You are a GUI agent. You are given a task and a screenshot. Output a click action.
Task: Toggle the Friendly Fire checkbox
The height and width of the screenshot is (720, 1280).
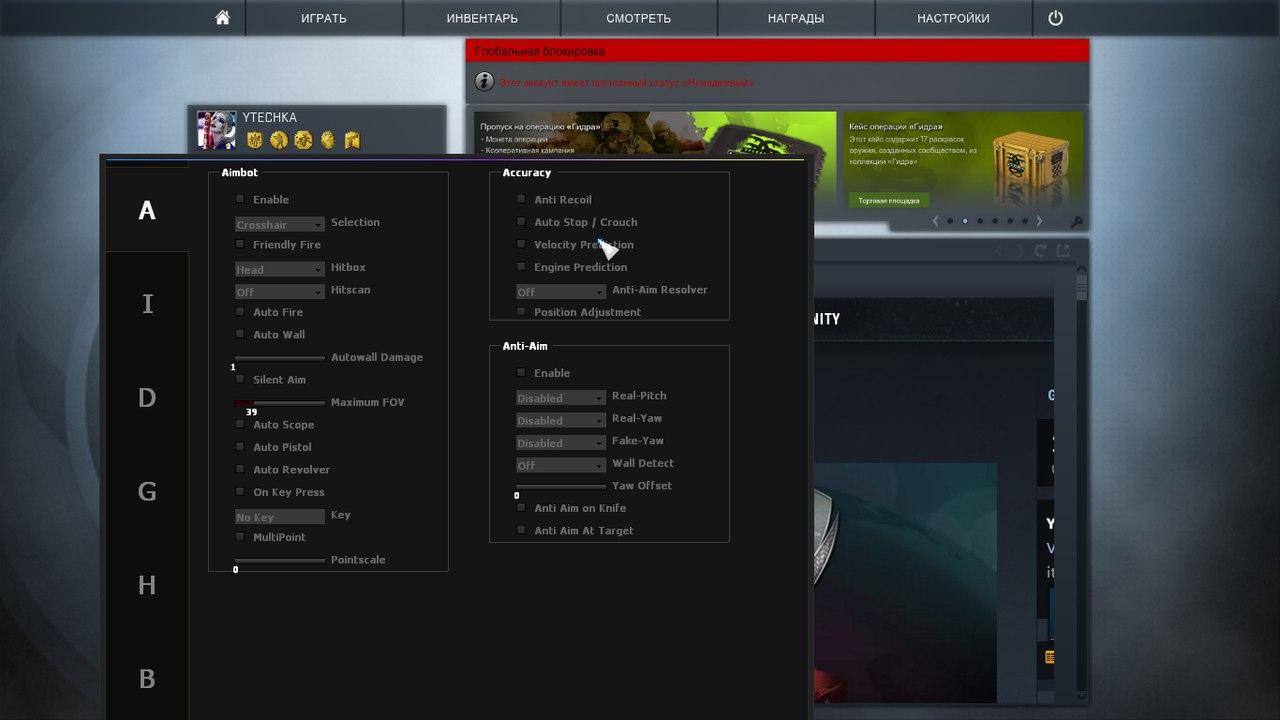(x=240, y=244)
